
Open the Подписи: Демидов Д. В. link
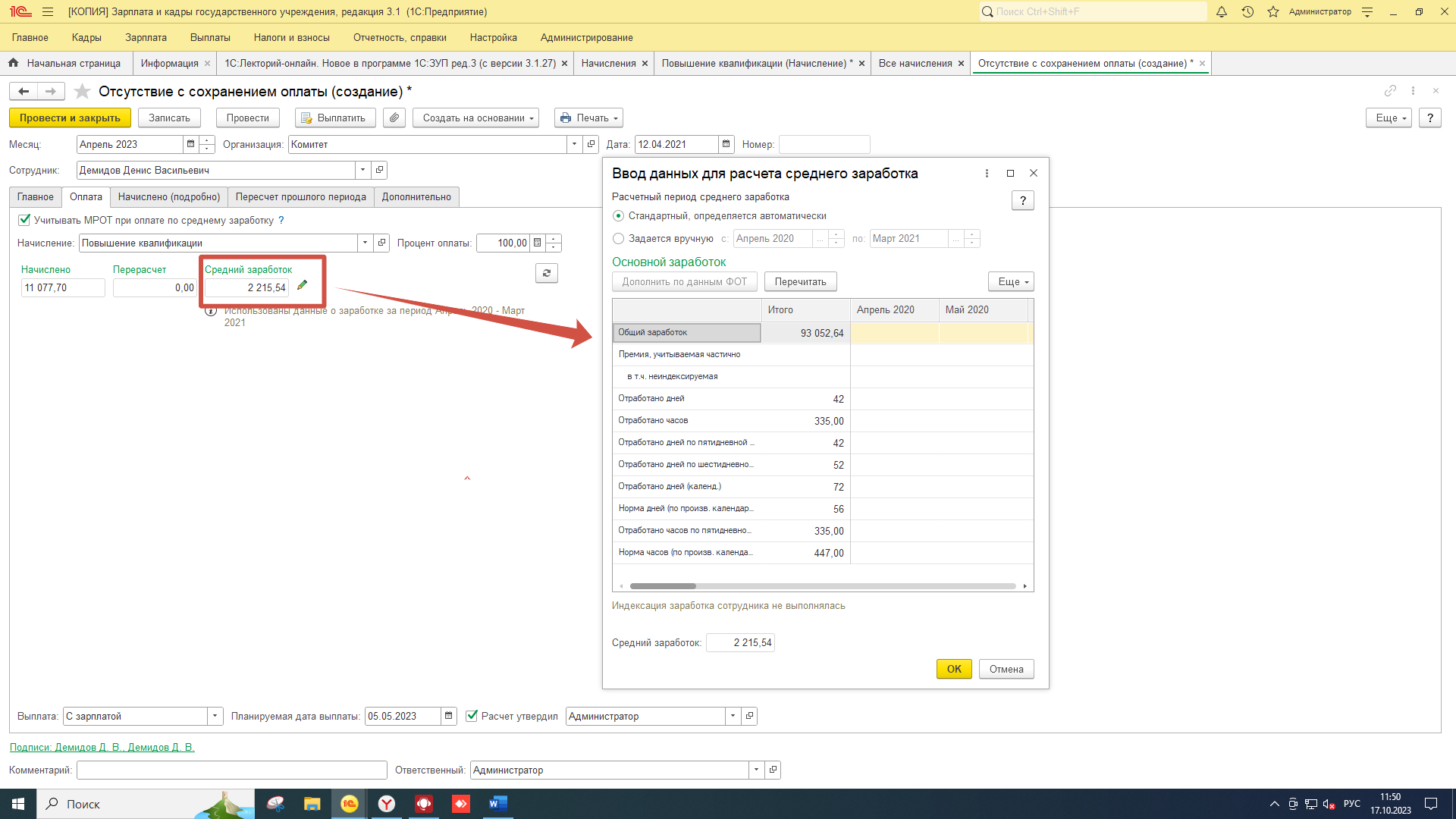tap(102, 747)
